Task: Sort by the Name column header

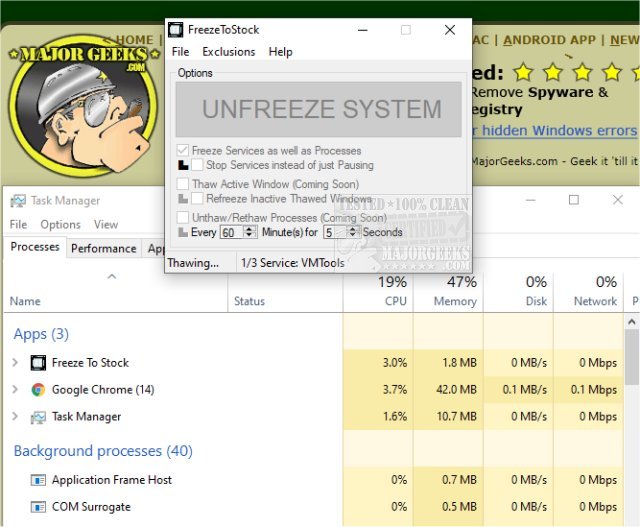Action: pyautogui.click(x=25, y=301)
